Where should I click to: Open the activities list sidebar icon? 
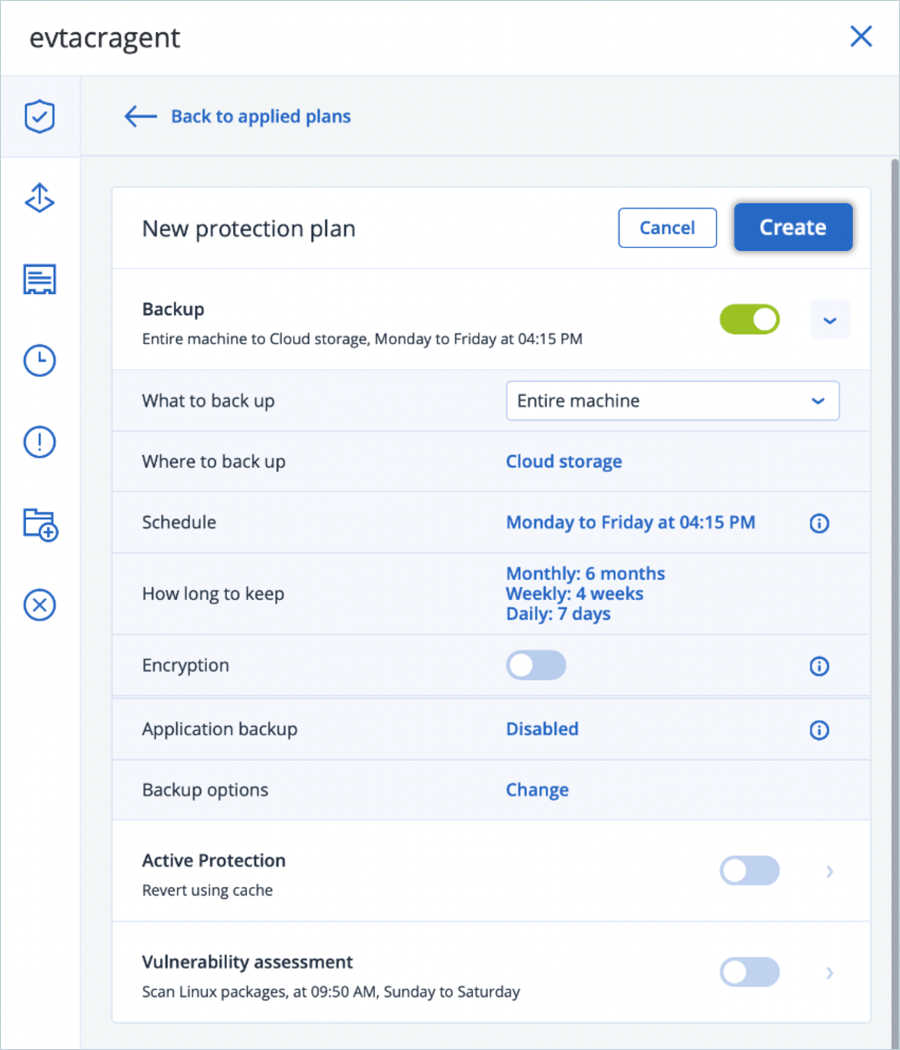(40, 280)
